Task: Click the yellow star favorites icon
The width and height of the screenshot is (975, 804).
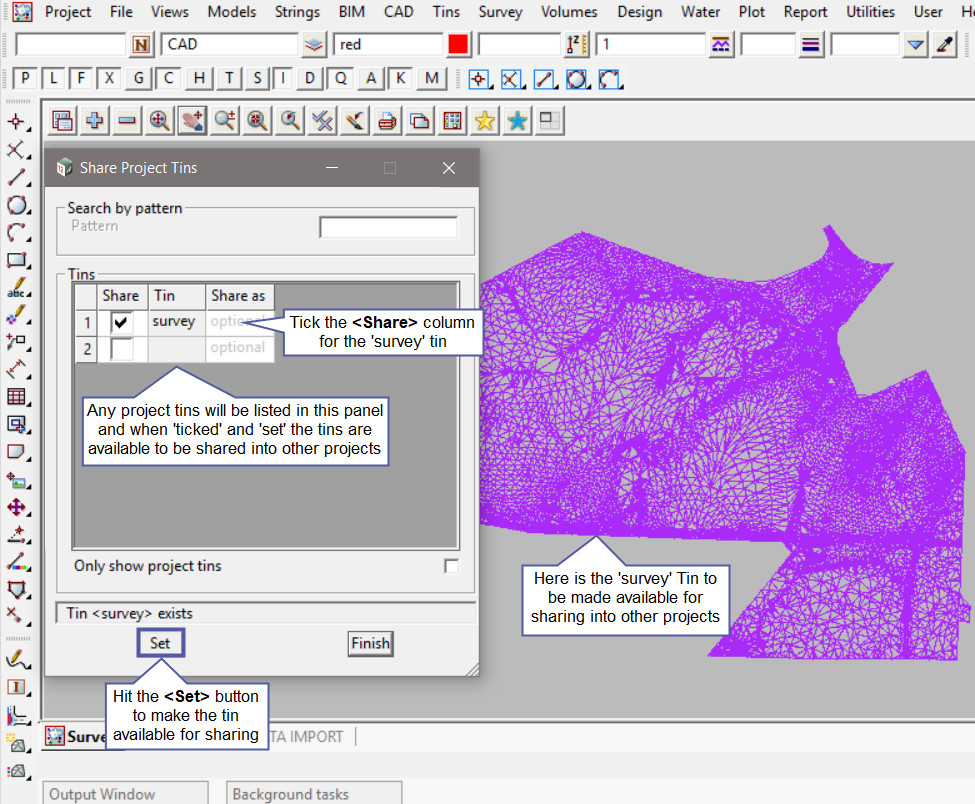Action: click(485, 121)
